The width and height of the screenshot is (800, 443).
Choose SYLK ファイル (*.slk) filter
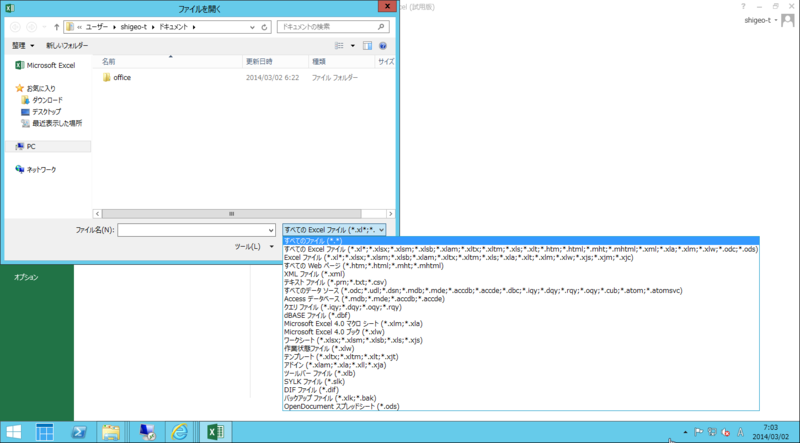point(521,381)
